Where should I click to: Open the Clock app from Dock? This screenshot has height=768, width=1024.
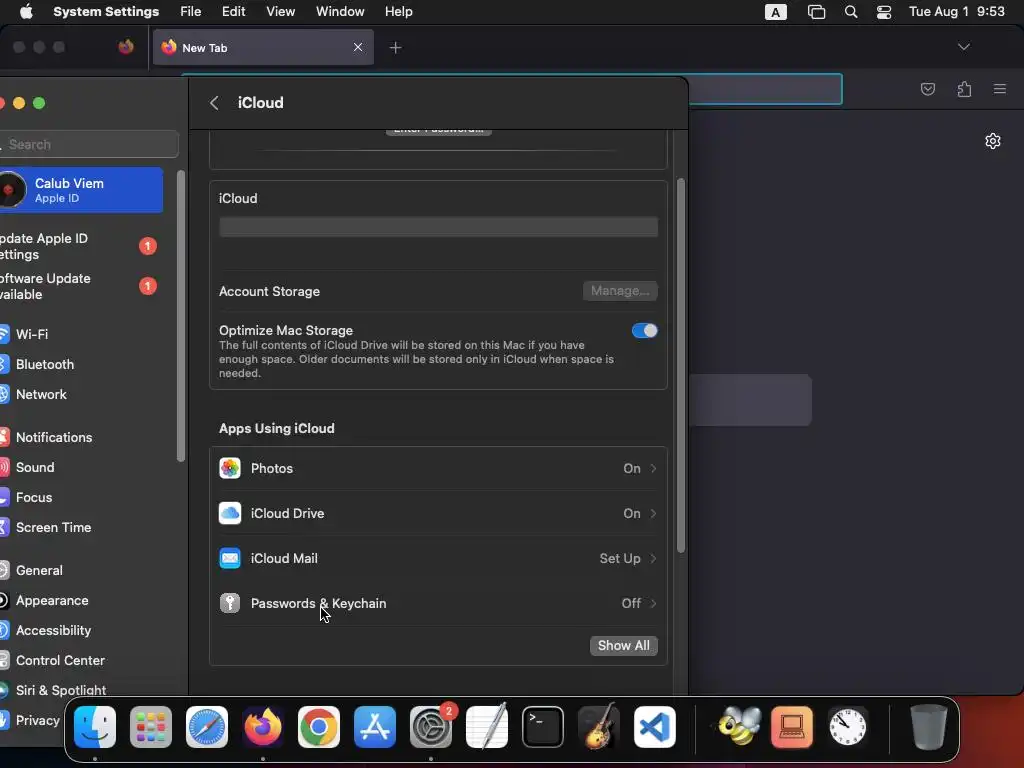[848, 727]
